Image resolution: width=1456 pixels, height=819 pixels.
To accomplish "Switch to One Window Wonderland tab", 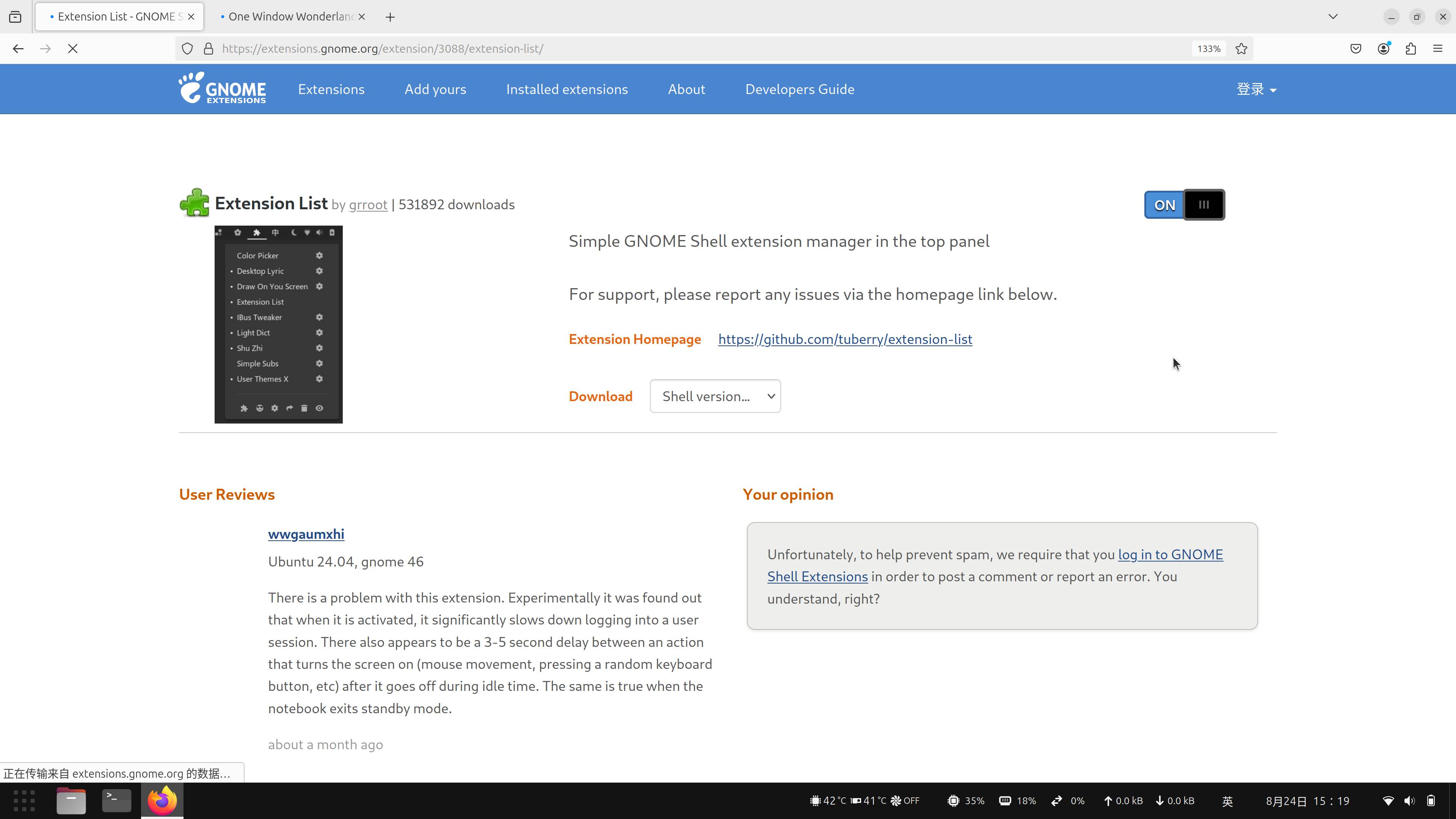I will [x=291, y=17].
